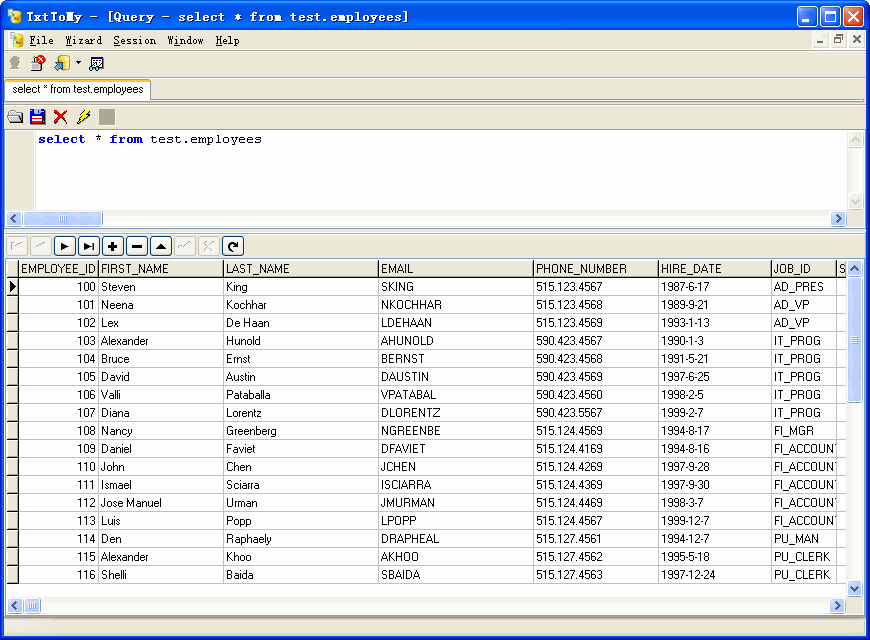Click the gray user icon in main toolbar
This screenshot has height=640, width=870.
coord(16,64)
